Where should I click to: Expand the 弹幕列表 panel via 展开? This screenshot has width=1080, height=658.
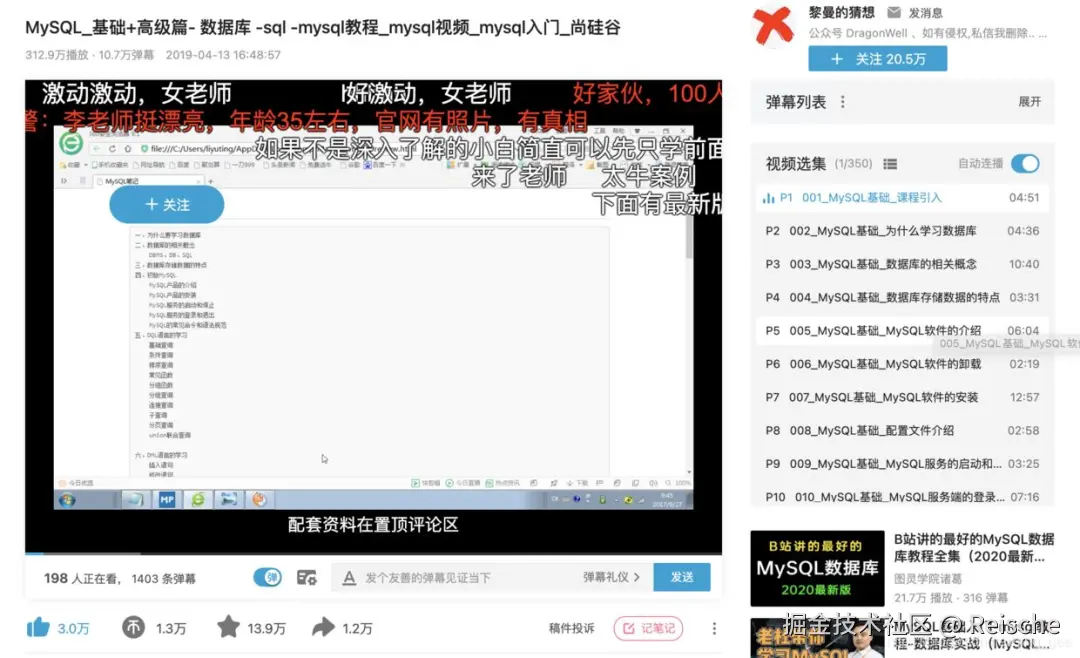pos(1030,101)
